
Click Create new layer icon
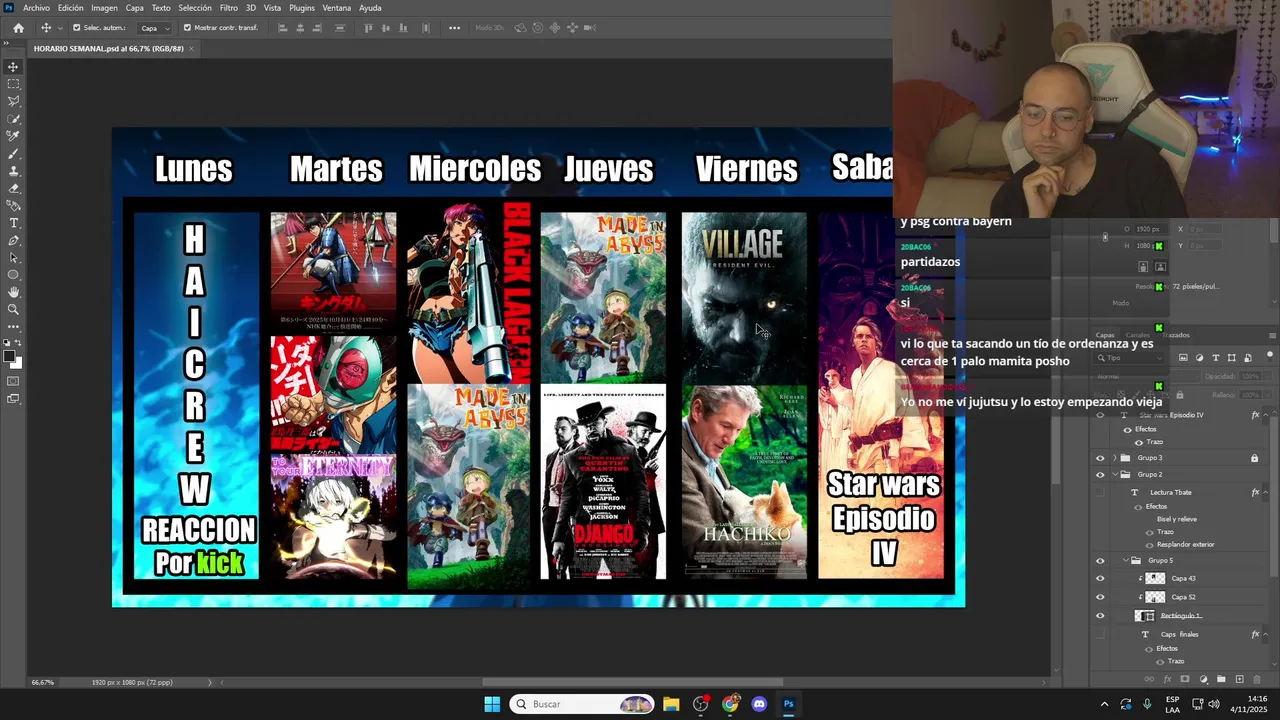coord(1239,679)
